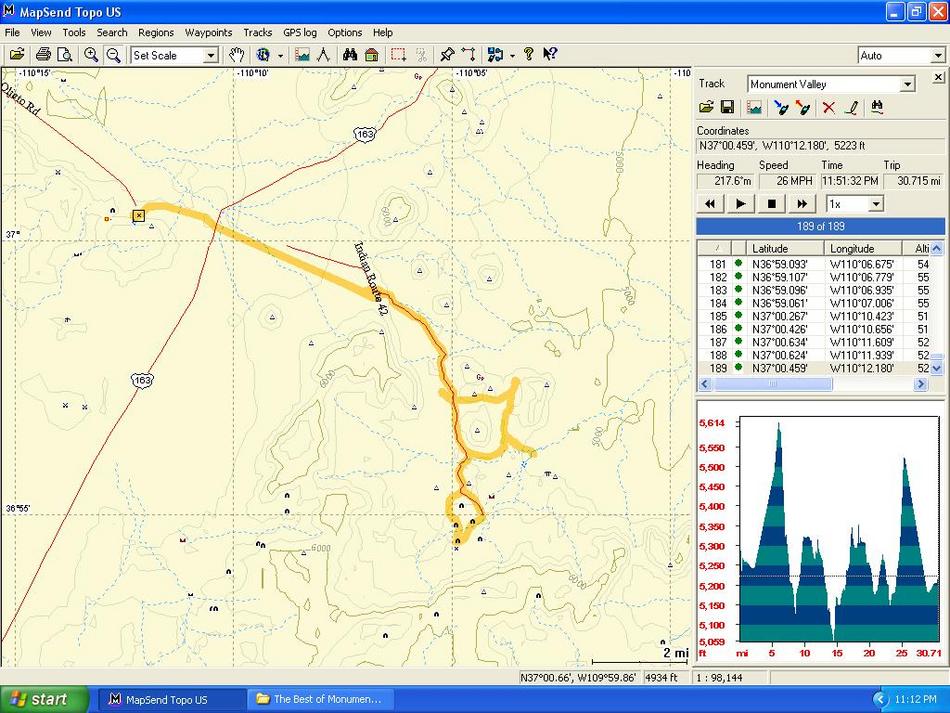950x713 pixels.
Task: Open the File menu
Action: coord(12,33)
